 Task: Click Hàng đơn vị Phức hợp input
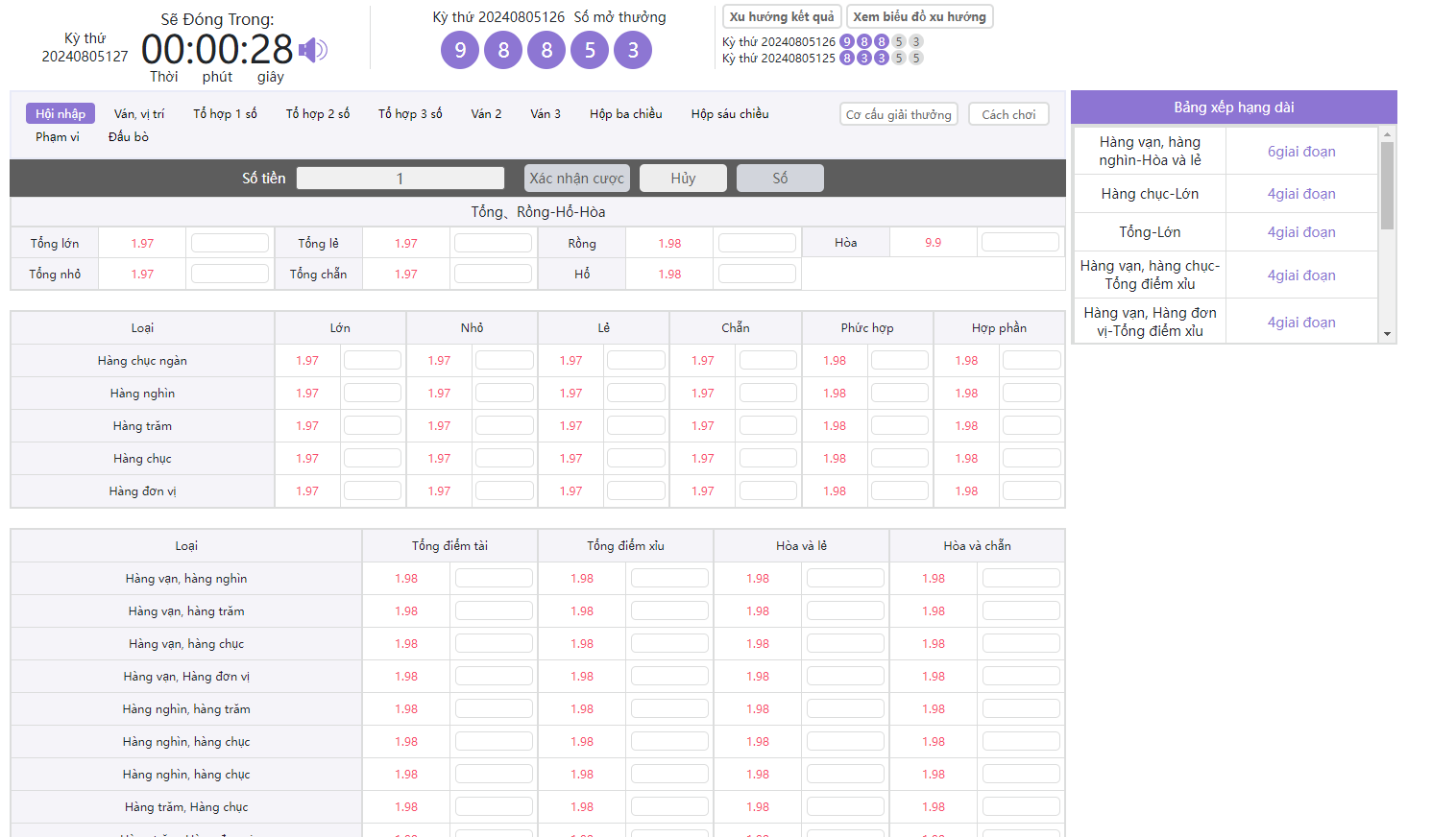point(900,490)
